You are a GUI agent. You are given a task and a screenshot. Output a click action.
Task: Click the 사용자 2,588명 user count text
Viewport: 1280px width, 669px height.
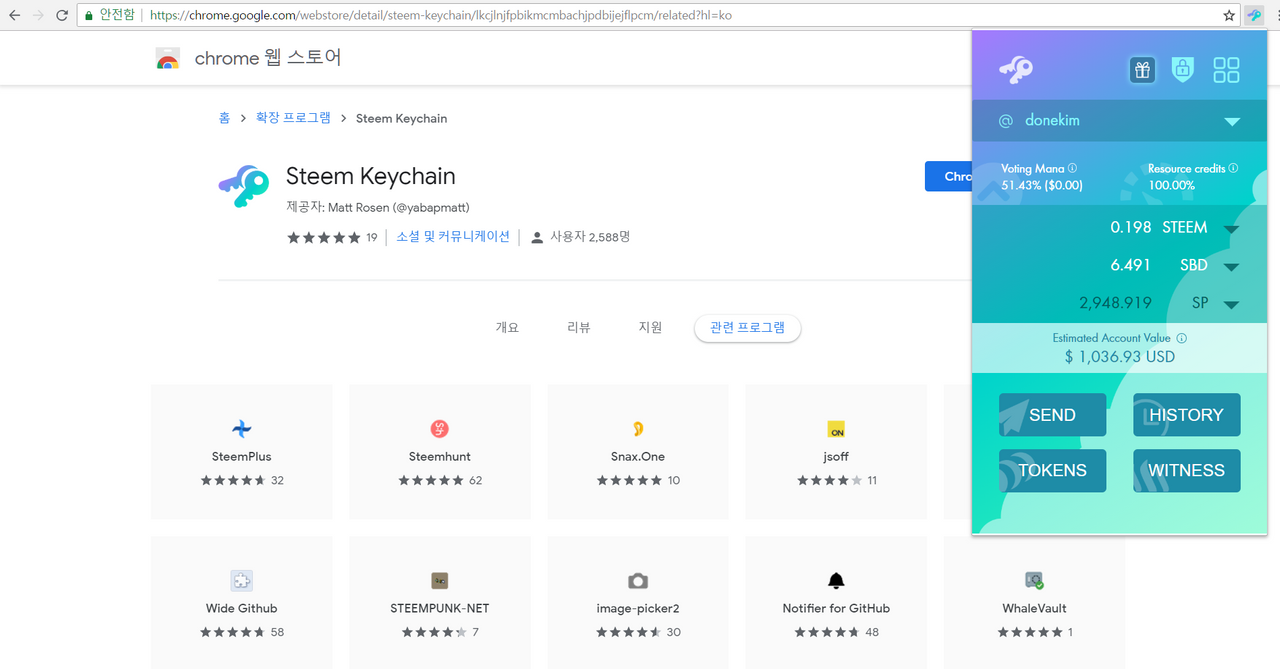pyautogui.click(x=590, y=237)
